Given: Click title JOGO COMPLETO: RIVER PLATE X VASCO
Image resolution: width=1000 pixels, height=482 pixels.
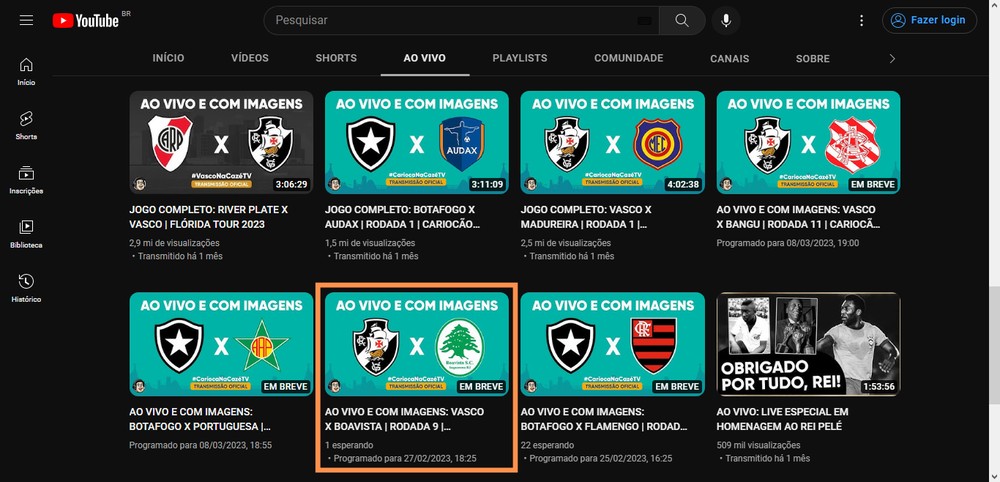Looking at the screenshot, I should (x=208, y=217).
